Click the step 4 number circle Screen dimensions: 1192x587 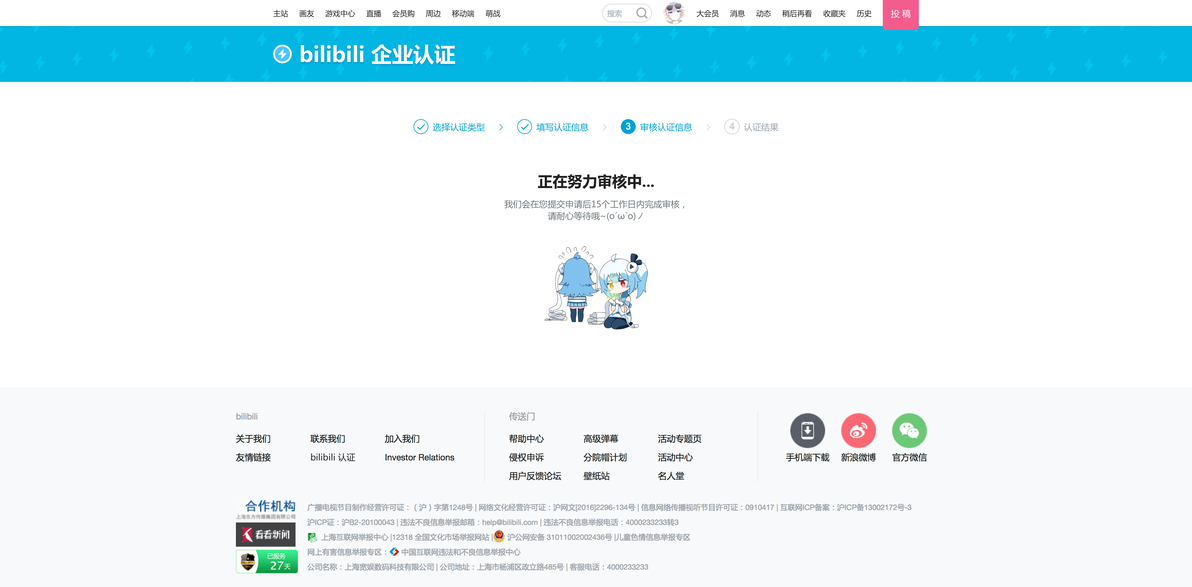coord(731,127)
